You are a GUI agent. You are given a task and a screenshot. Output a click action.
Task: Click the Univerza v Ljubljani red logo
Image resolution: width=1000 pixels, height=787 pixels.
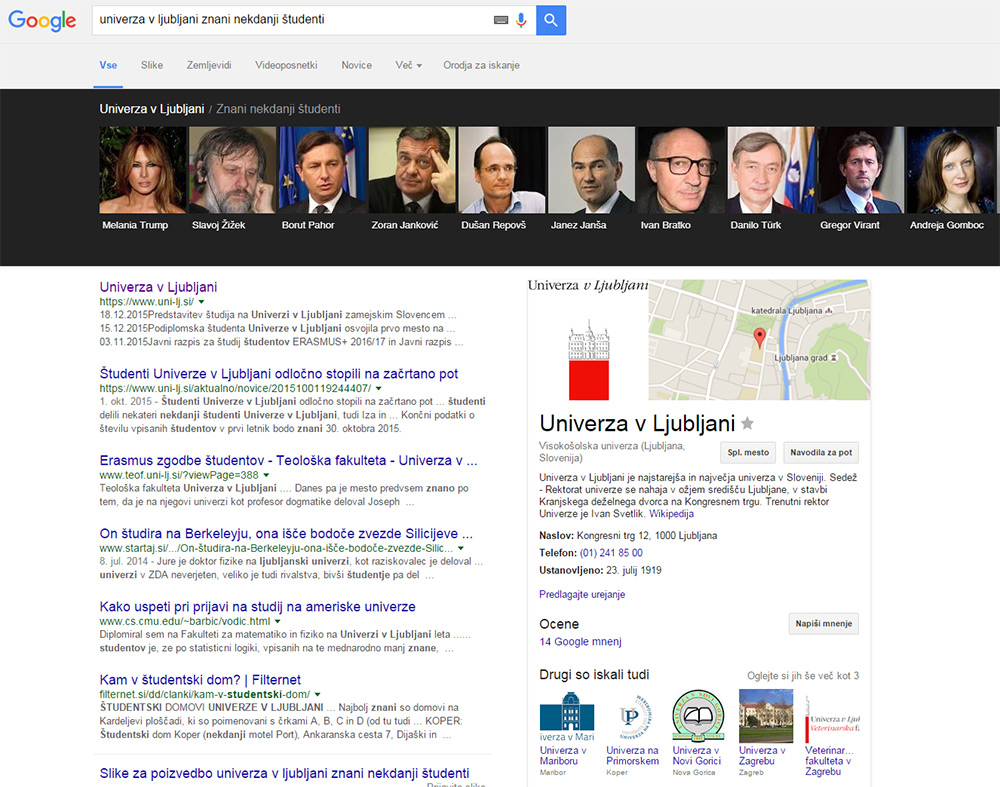tap(589, 360)
